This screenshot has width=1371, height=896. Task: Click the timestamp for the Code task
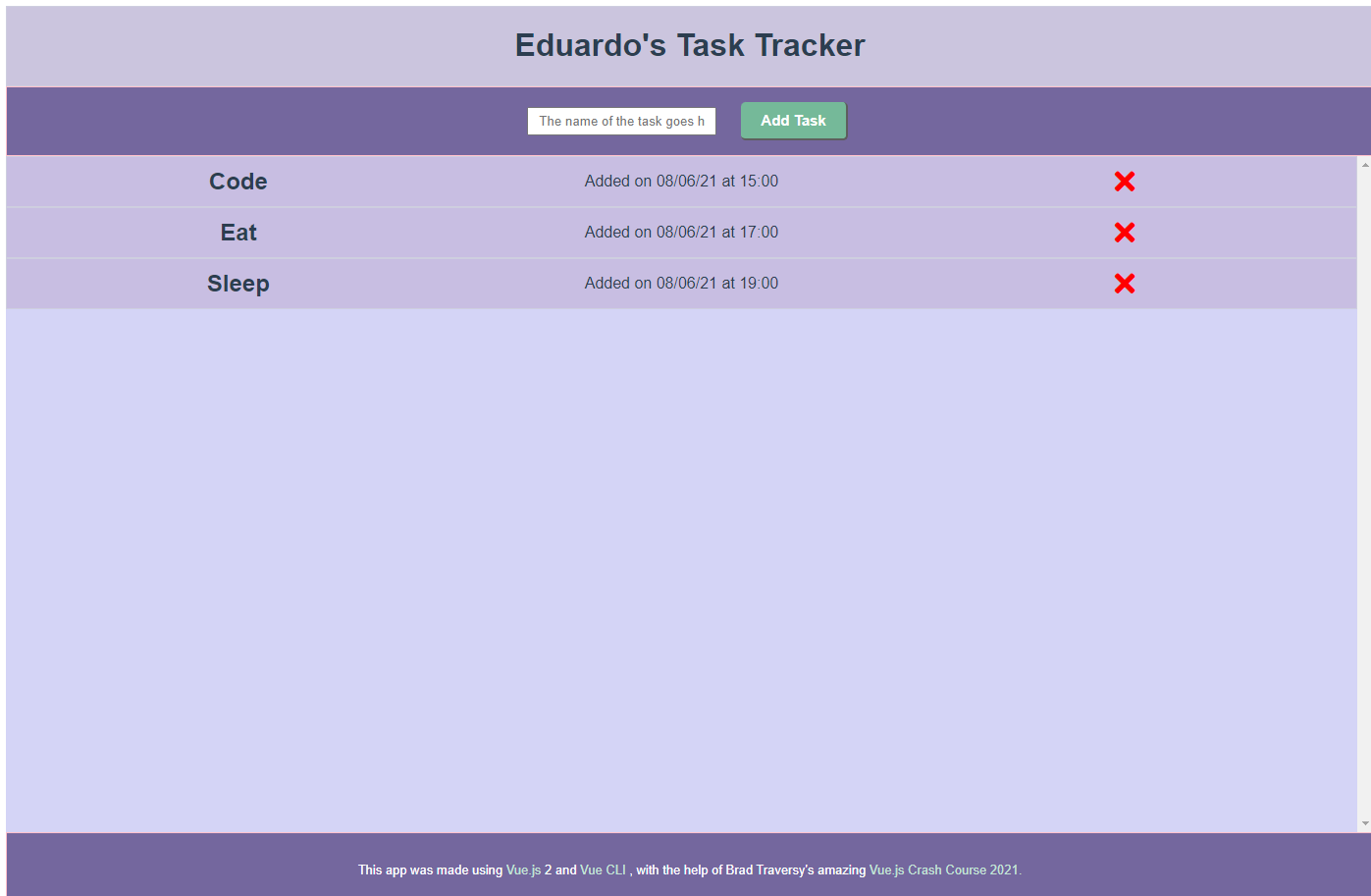(681, 181)
